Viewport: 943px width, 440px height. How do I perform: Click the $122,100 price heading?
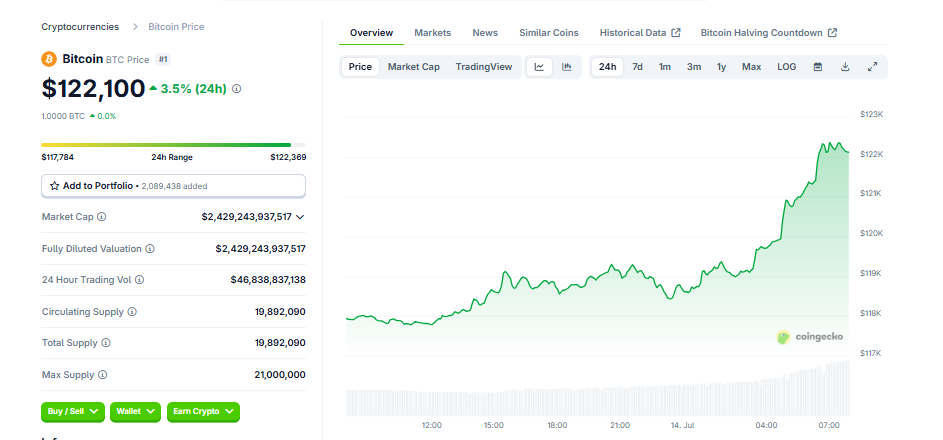pyautogui.click(x=93, y=88)
